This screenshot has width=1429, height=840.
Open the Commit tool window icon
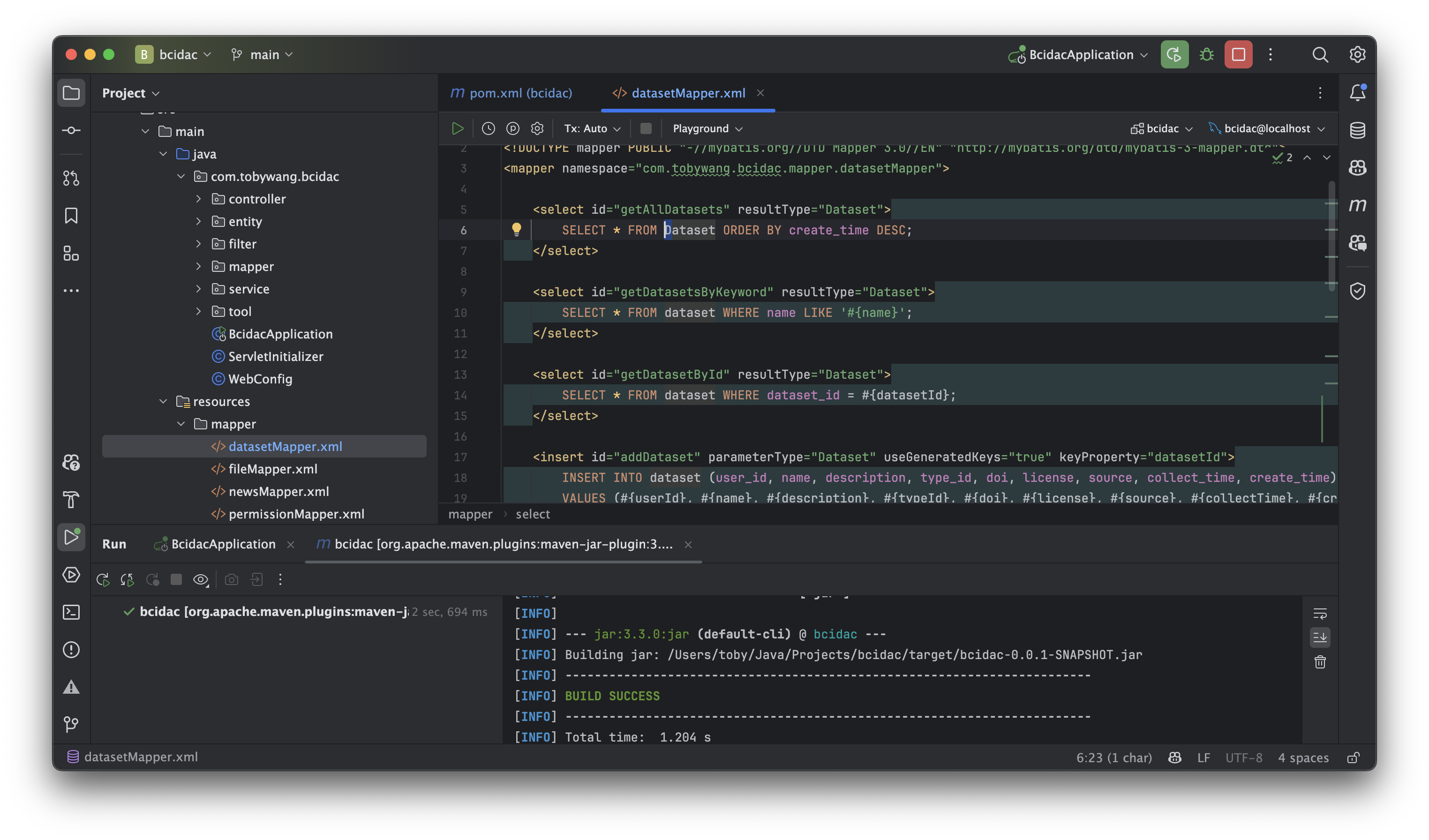tap(71, 130)
